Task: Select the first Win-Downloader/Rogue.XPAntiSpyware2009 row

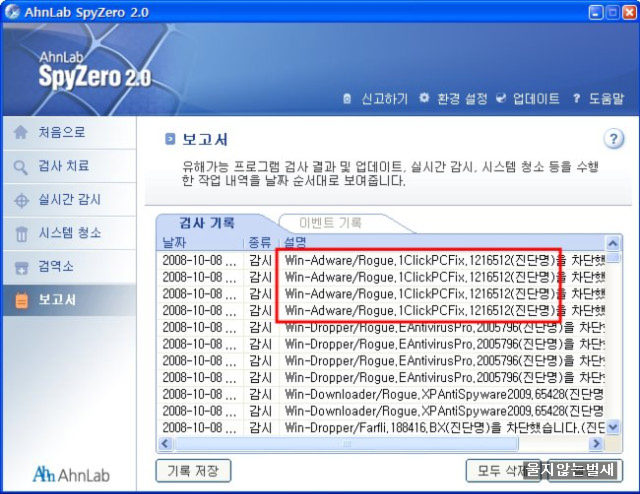Action: (381, 394)
